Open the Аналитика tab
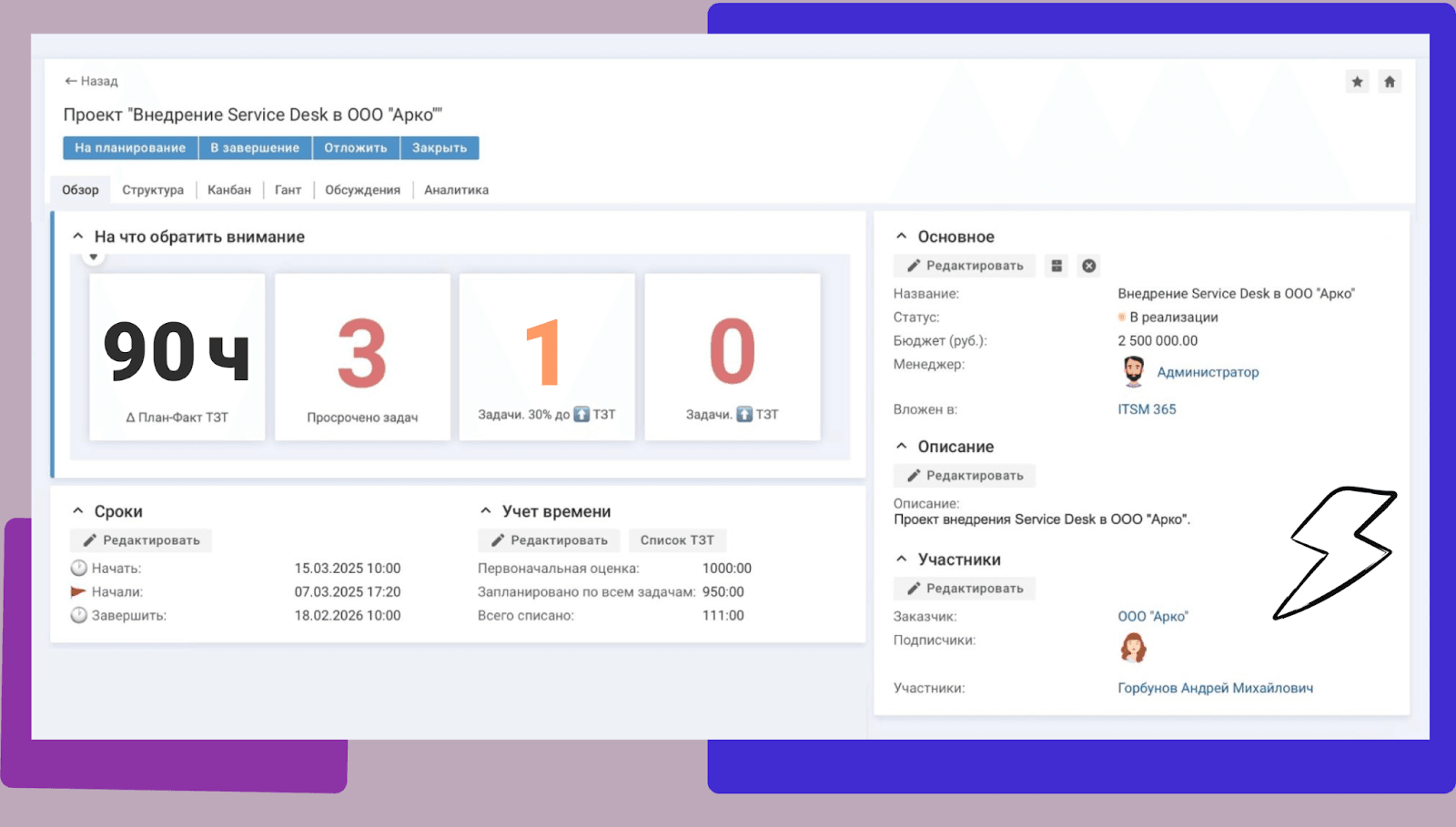 [456, 189]
